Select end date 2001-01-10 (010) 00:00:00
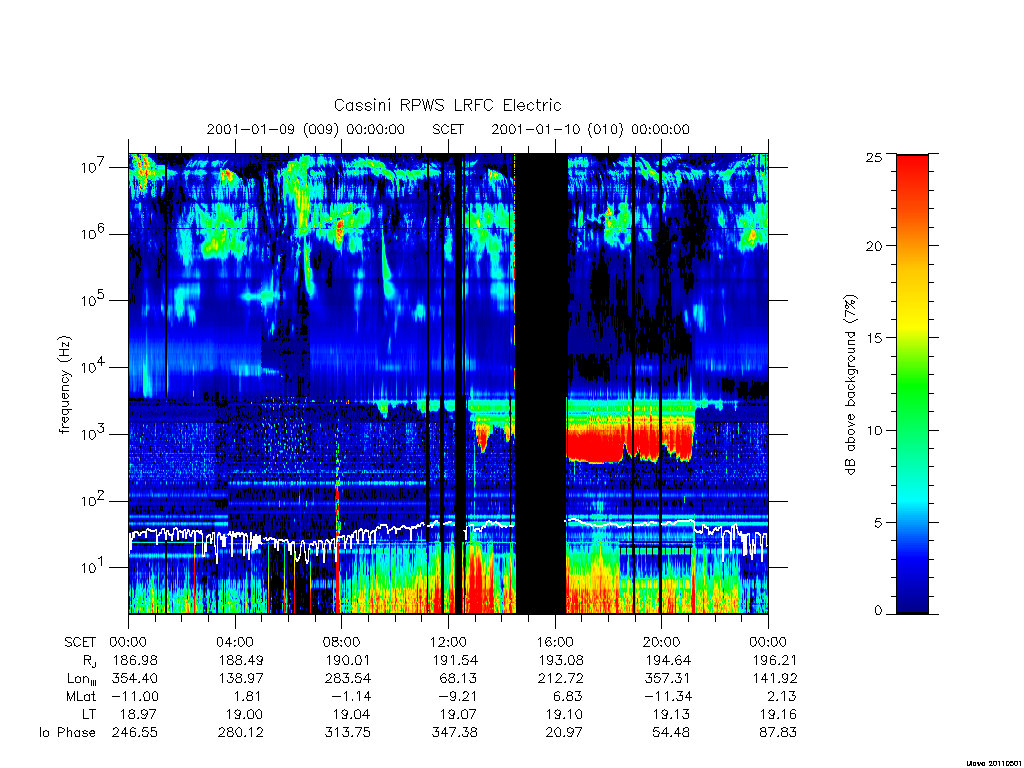The height and width of the screenshot is (768, 1024). point(590,129)
